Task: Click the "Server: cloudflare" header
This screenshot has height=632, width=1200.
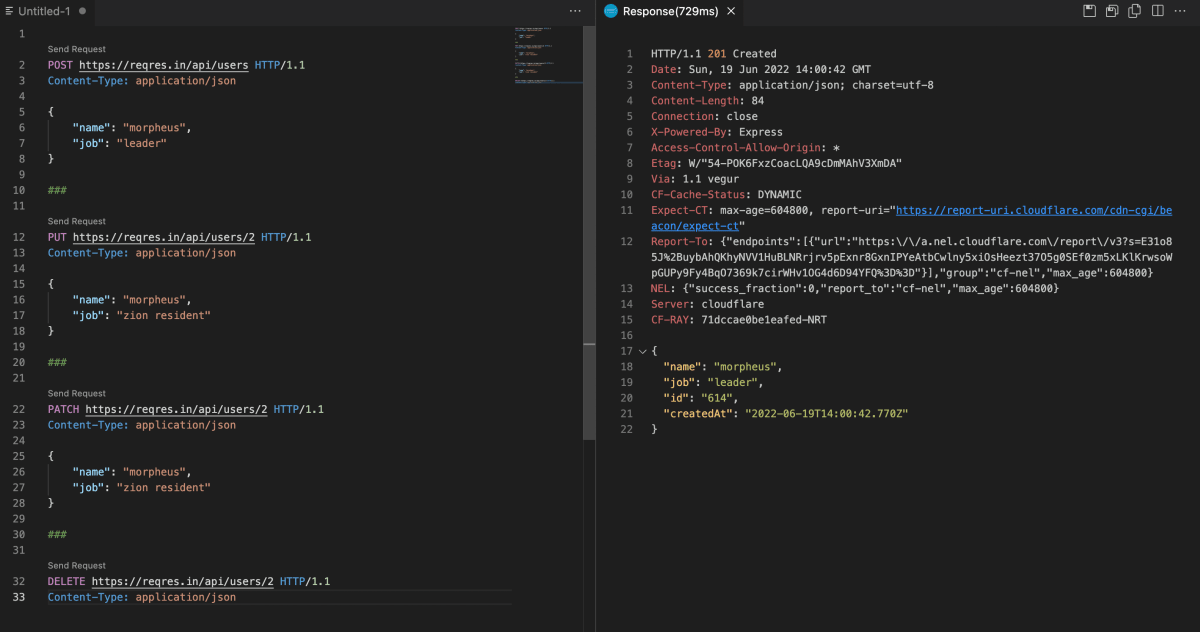Action: pyautogui.click(x=707, y=304)
